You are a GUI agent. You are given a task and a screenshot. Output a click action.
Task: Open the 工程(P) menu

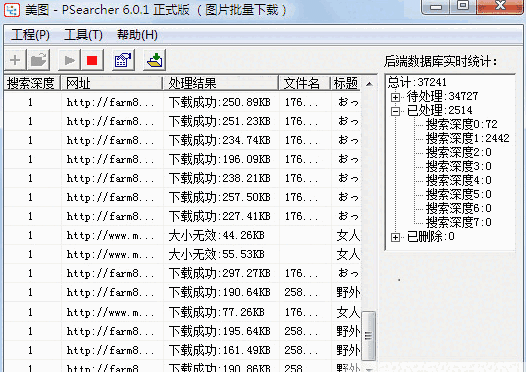point(30,35)
